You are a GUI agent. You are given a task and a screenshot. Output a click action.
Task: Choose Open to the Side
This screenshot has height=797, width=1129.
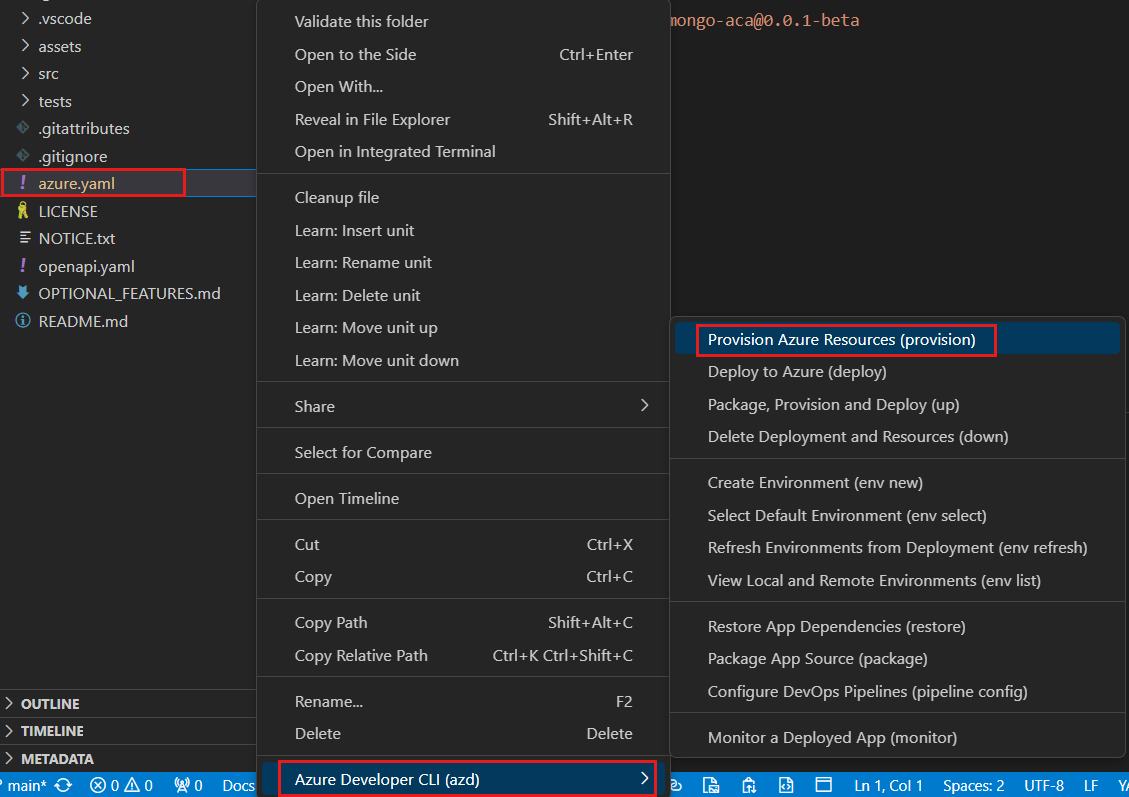[x=463, y=55]
